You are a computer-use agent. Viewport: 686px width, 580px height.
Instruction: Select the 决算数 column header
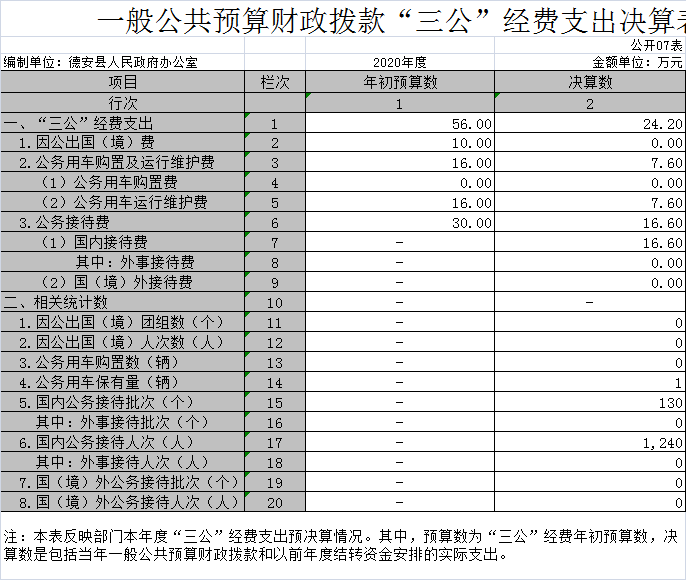[590, 82]
